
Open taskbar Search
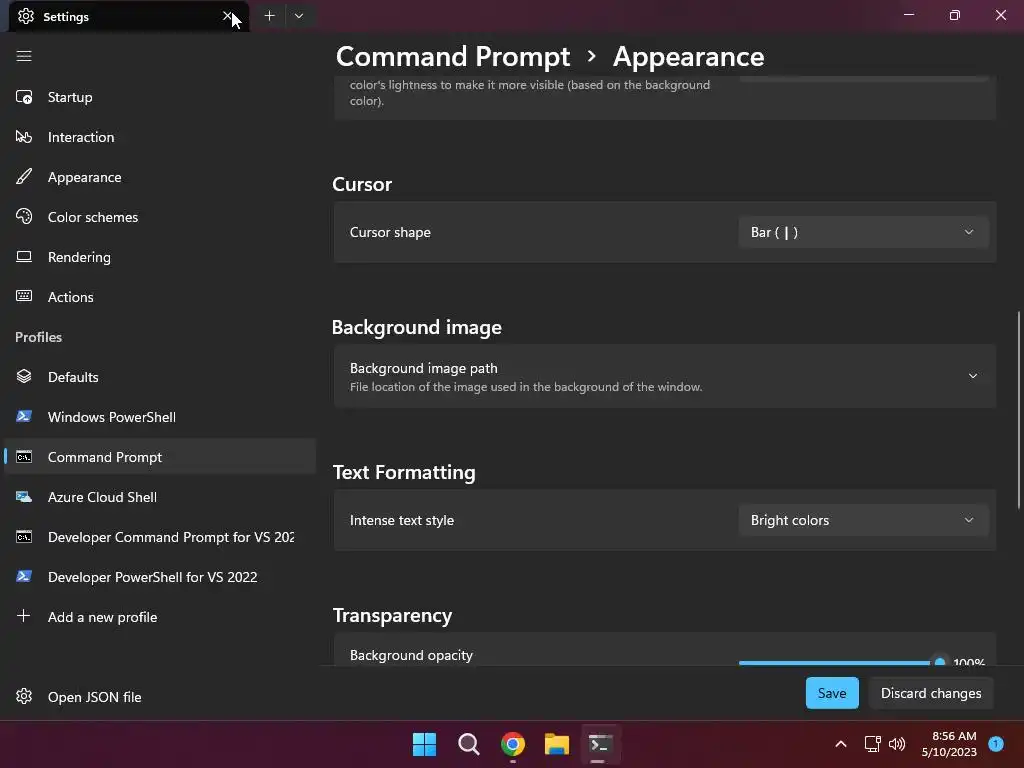(x=468, y=744)
